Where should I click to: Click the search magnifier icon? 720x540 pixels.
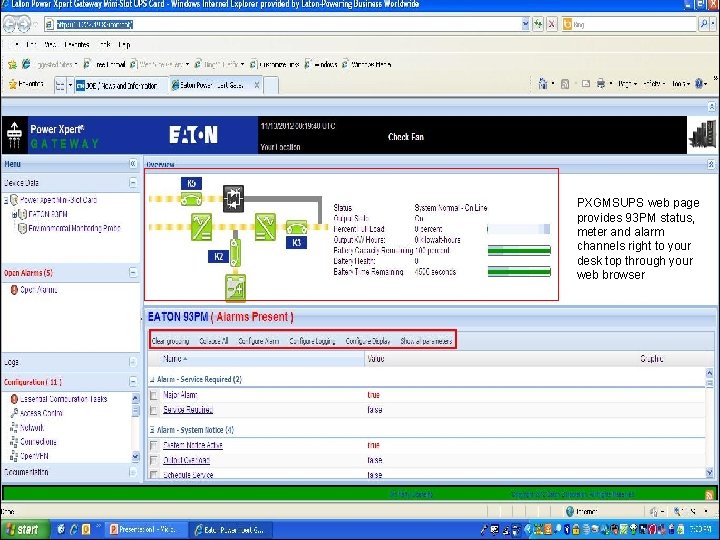(703, 24)
